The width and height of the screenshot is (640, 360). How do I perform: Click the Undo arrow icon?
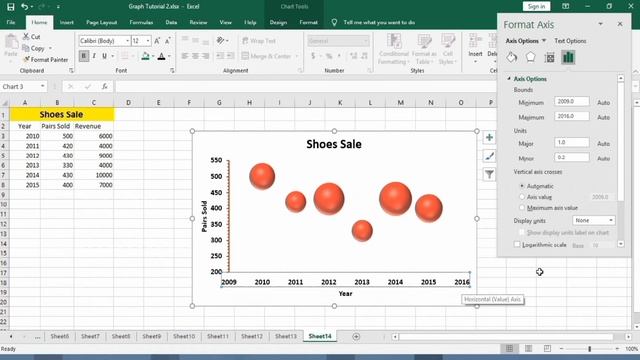25,7
